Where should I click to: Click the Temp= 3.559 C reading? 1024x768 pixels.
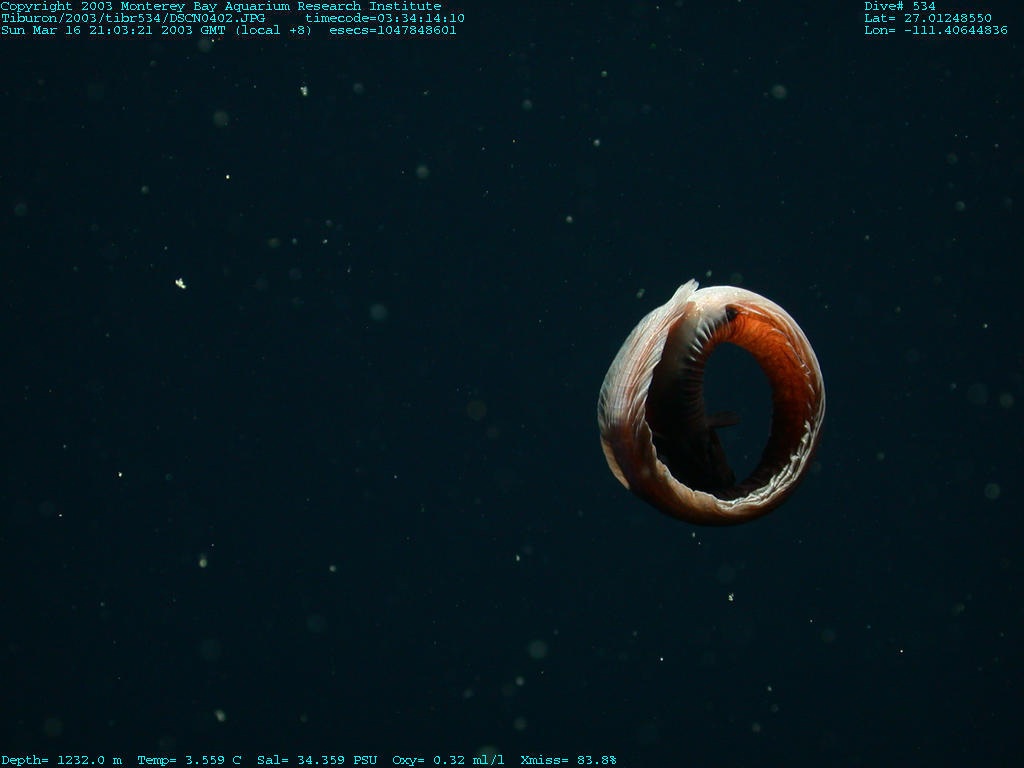click(x=189, y=760)
